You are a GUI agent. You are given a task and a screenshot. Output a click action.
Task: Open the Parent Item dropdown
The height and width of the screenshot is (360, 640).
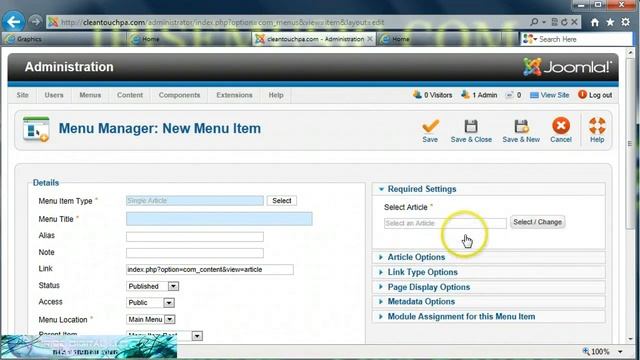164,336
